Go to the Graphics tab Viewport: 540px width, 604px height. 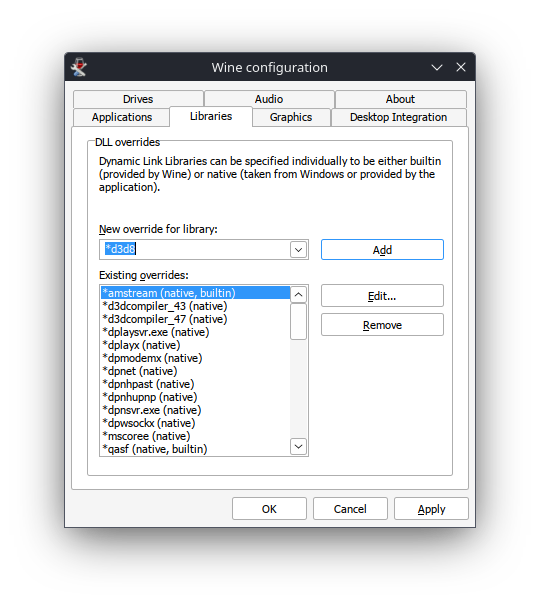(x=291, y=117)
